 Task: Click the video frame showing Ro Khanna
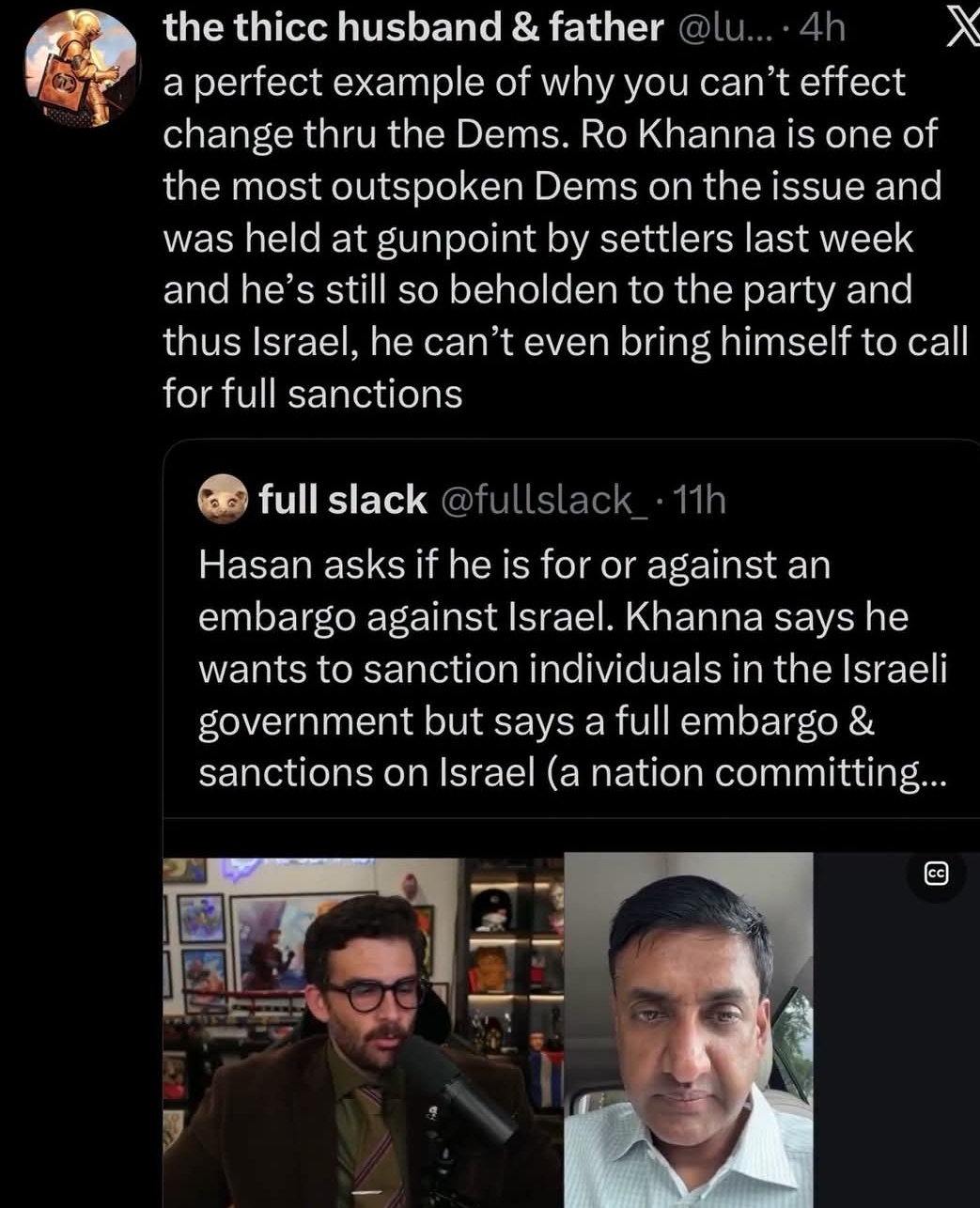point(688,1030)
